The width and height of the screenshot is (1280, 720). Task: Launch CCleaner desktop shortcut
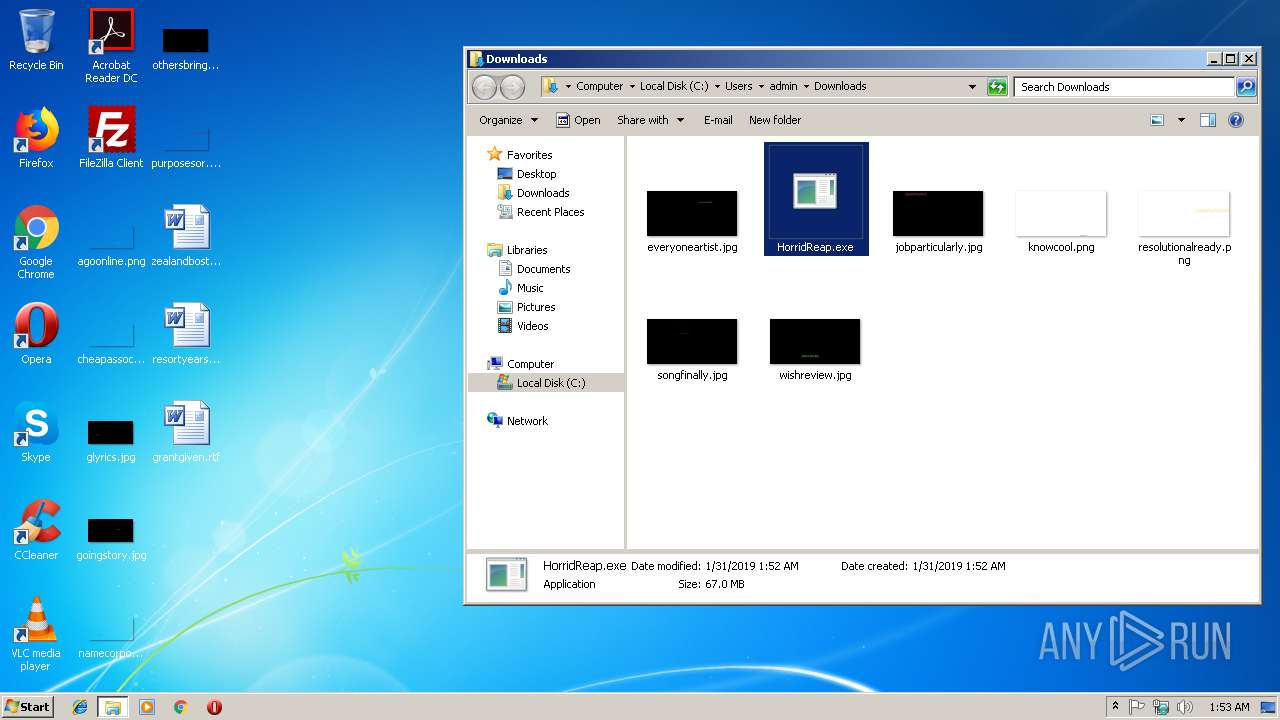(x=36, y=530)
